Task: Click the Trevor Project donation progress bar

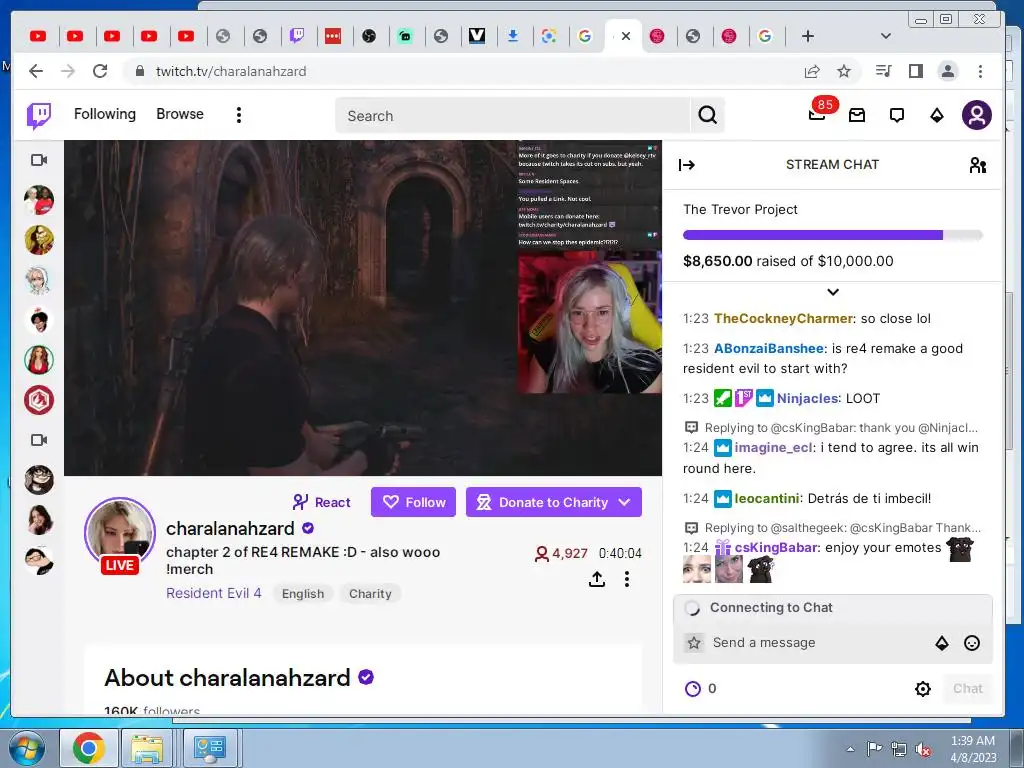Action: tap(833, 235)
